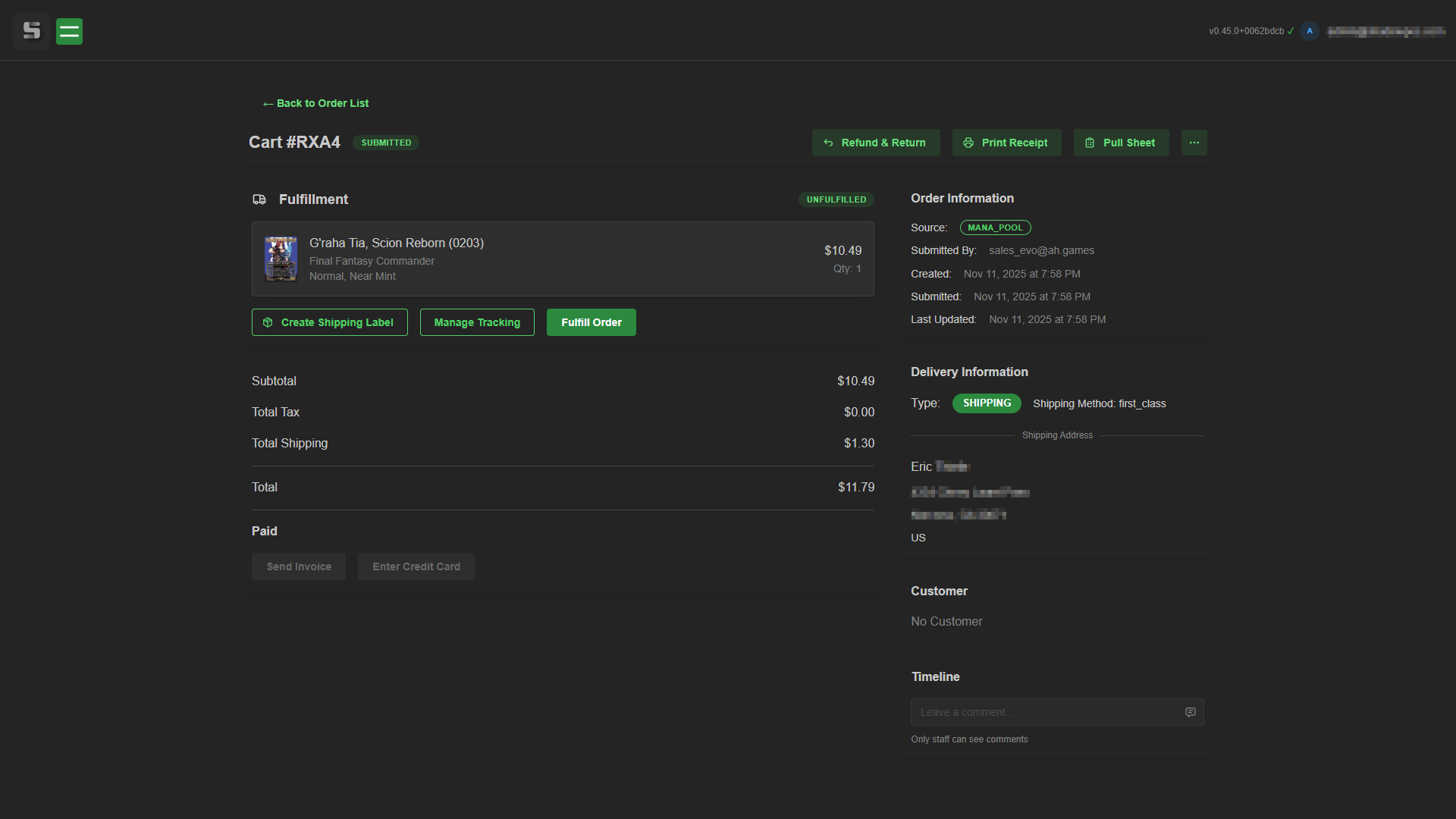Click the SHIPPING delivery type badge
The image size is (1456, 819).
pos(986,403)
